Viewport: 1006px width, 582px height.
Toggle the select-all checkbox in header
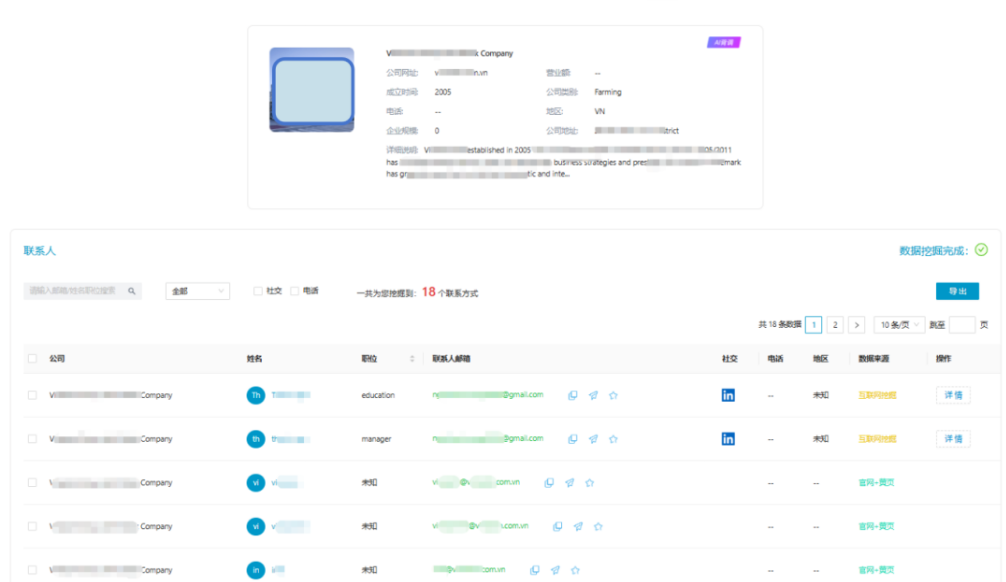click(32, 358)
